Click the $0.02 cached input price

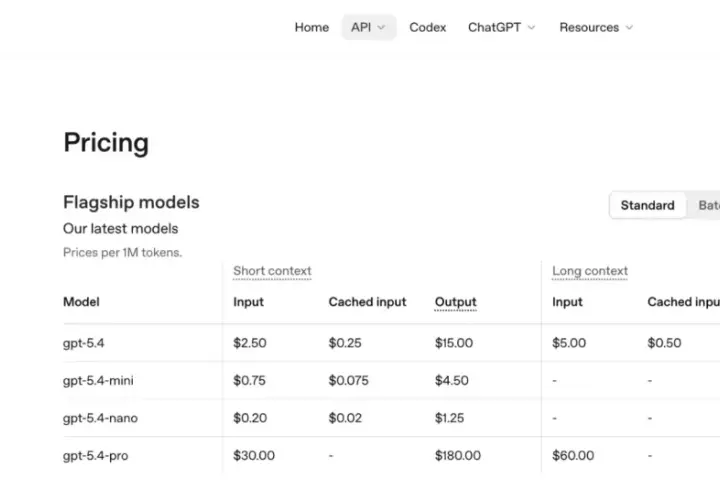coord(345,418)
